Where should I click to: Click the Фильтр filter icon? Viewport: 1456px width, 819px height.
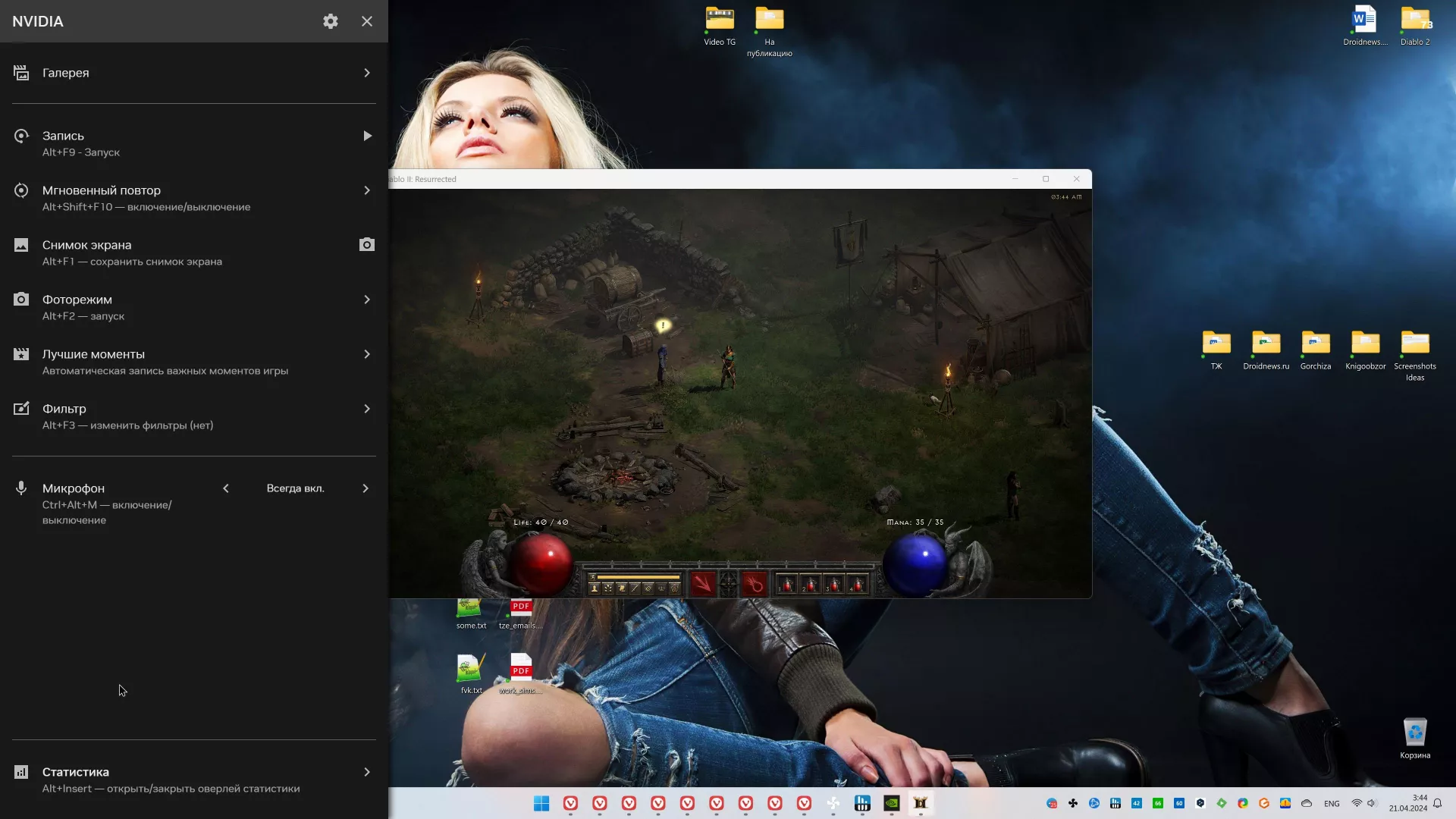tap(21, 409)
